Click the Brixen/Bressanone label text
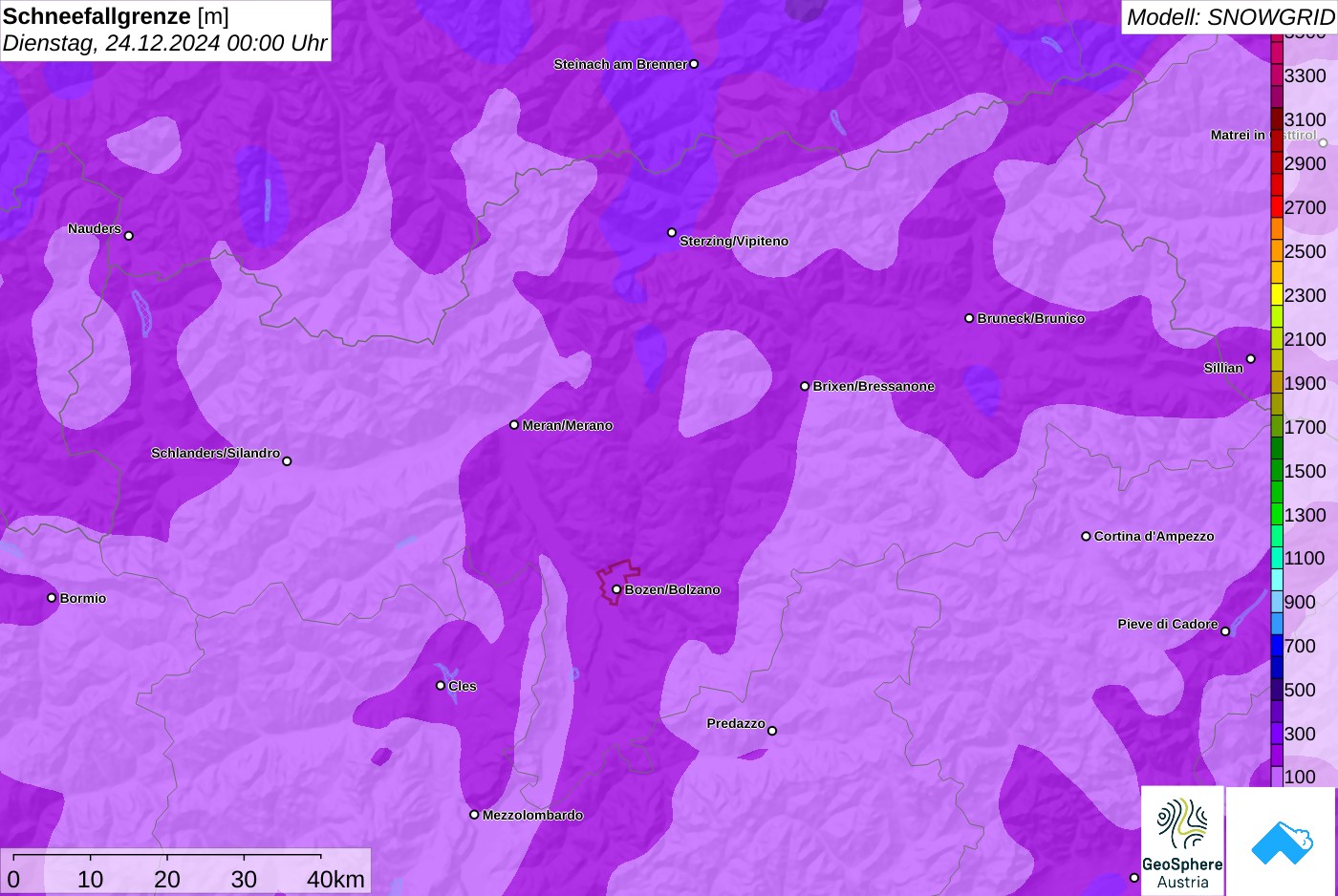1338x896 pixels. point(874,386)
